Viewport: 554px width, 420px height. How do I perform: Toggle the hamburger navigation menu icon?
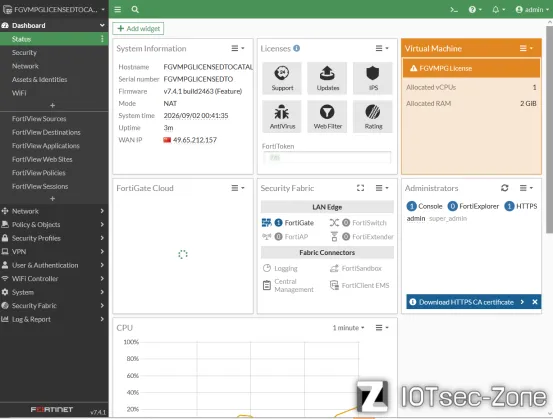(118, 10)
